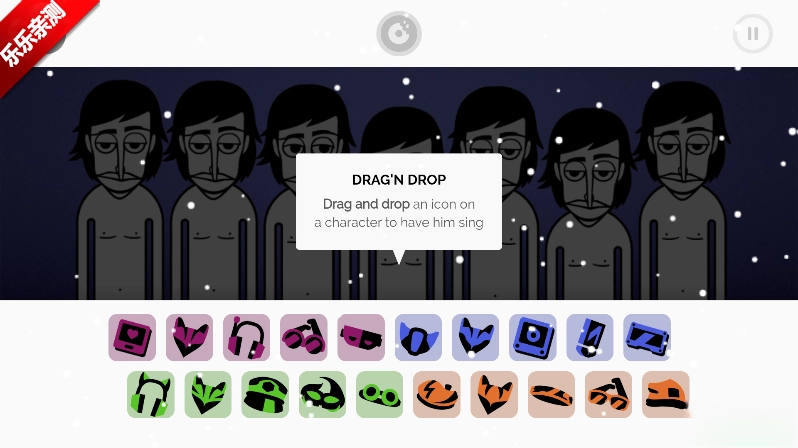
Task: Click the blue lightning bolt icon
Action: [x=590, y=338]
